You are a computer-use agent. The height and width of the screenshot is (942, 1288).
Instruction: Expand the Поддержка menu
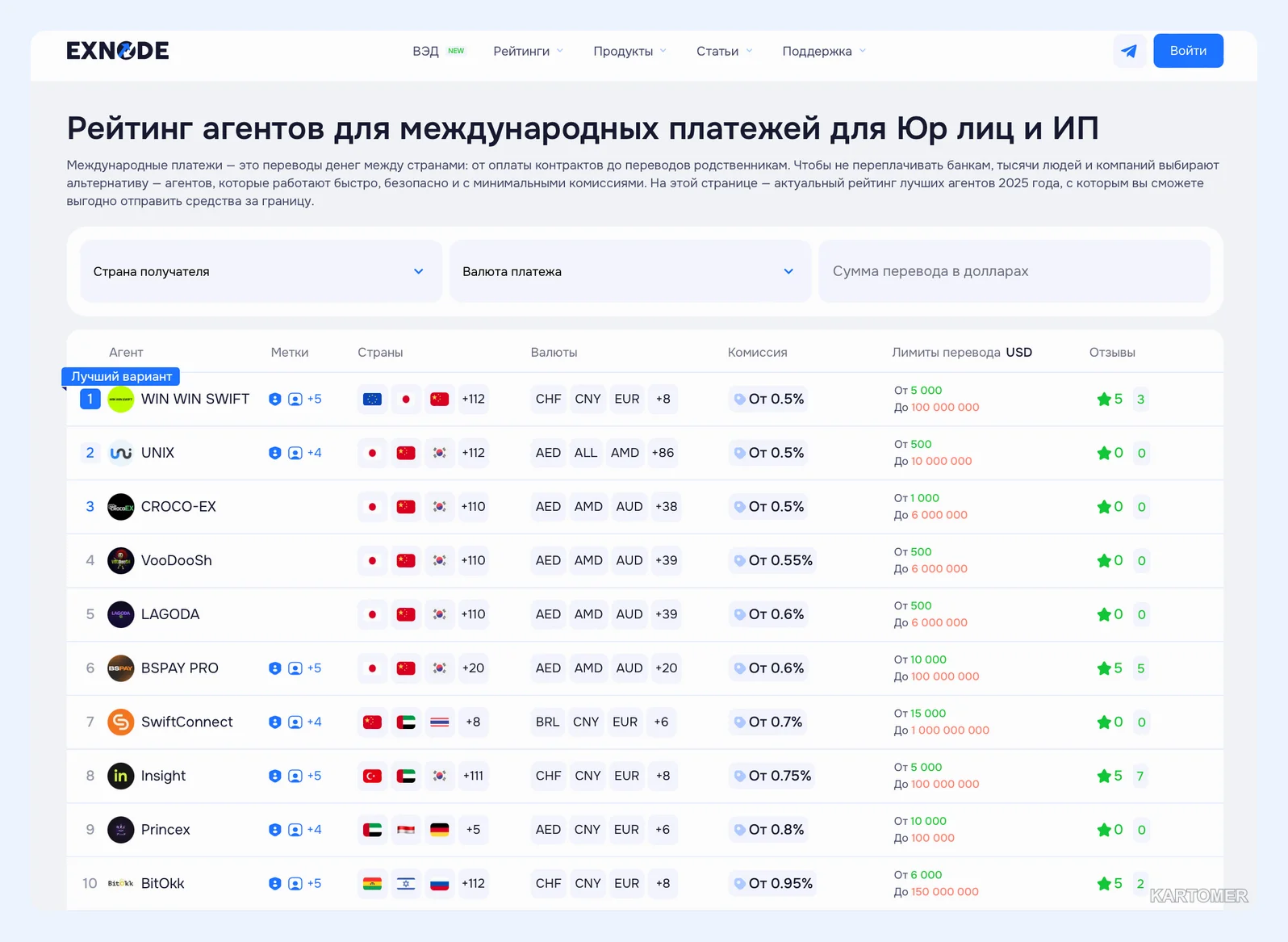824,51
